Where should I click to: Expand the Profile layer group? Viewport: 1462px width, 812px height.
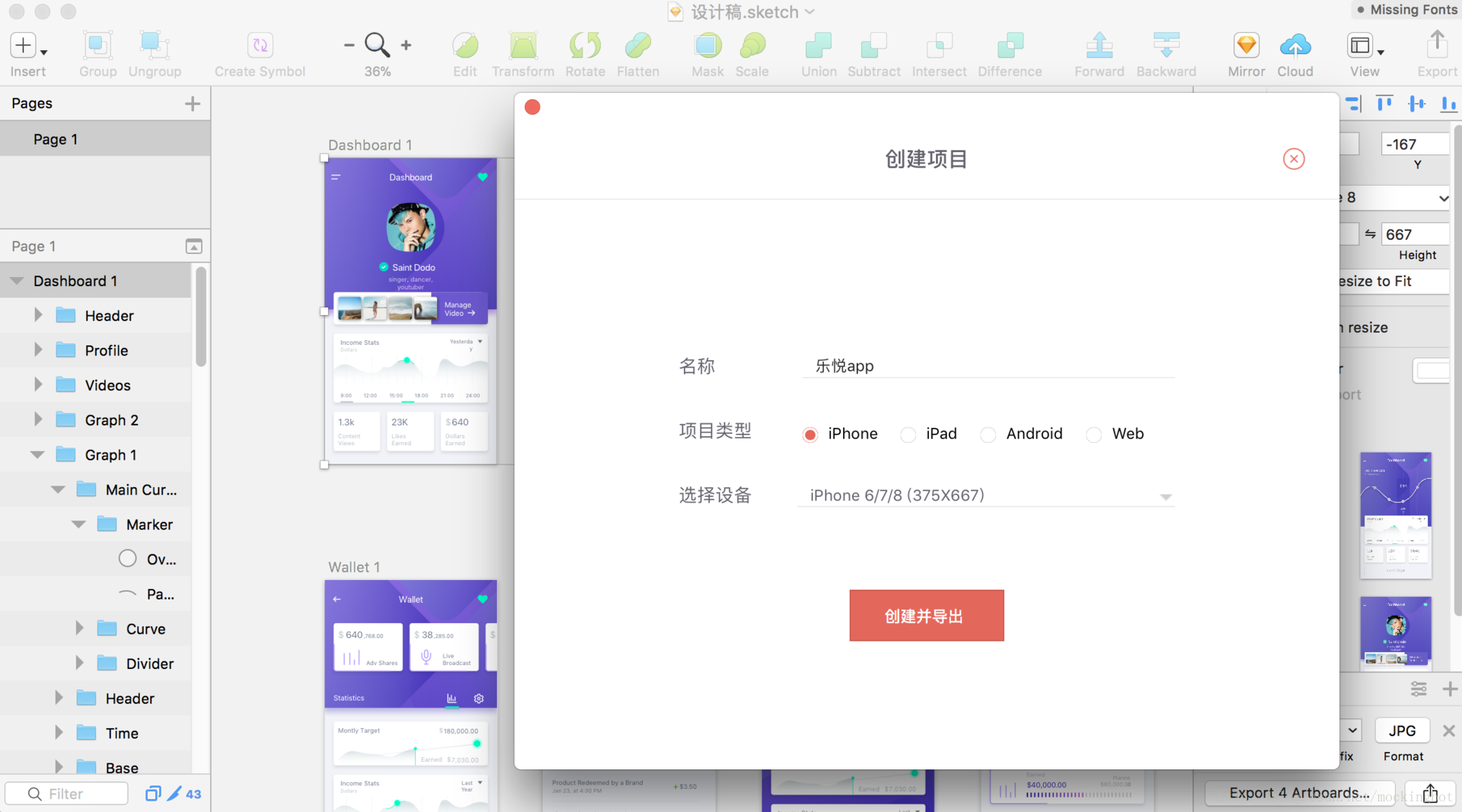click(x=38, y=350)
